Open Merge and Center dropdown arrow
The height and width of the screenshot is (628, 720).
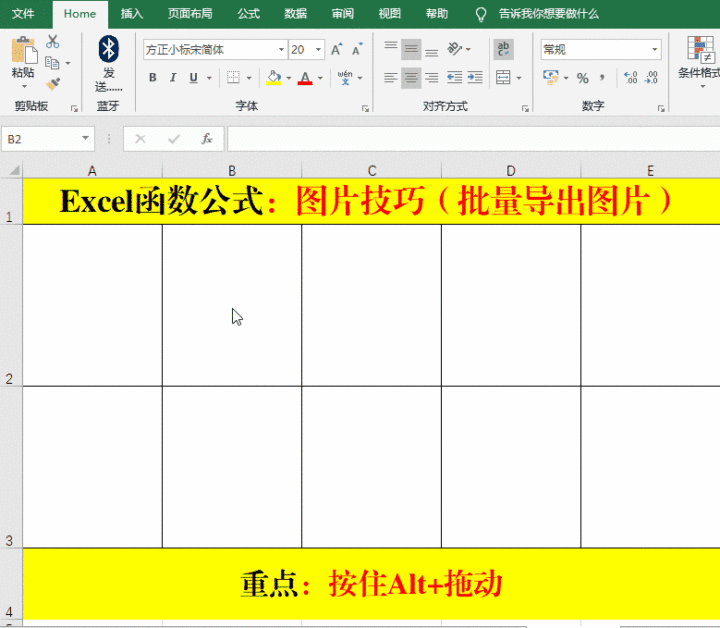click(x=519, y=78)
